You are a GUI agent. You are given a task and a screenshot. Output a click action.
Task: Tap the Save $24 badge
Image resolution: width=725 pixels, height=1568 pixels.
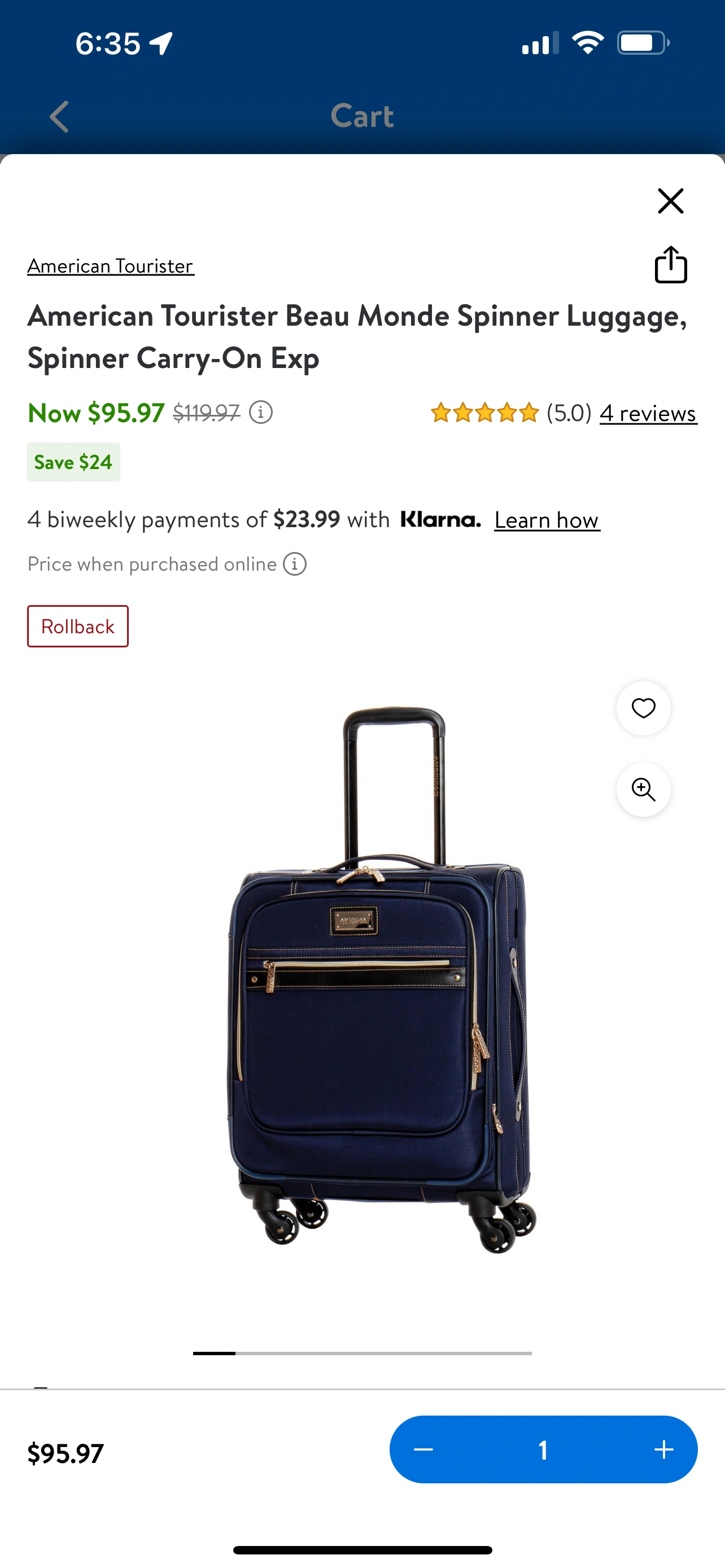pos(73,462)
